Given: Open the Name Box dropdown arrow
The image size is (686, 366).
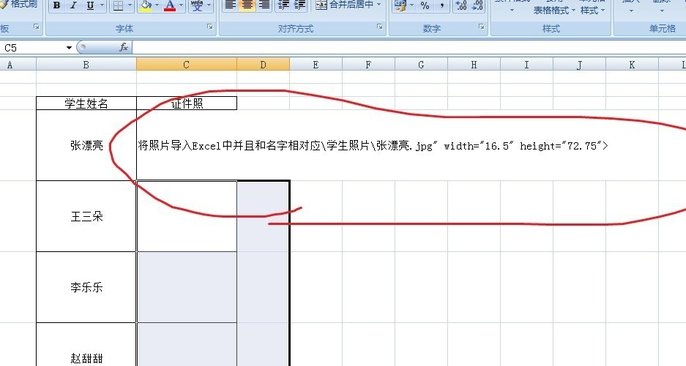Looking at the screenshot, I should pos(69,48).
